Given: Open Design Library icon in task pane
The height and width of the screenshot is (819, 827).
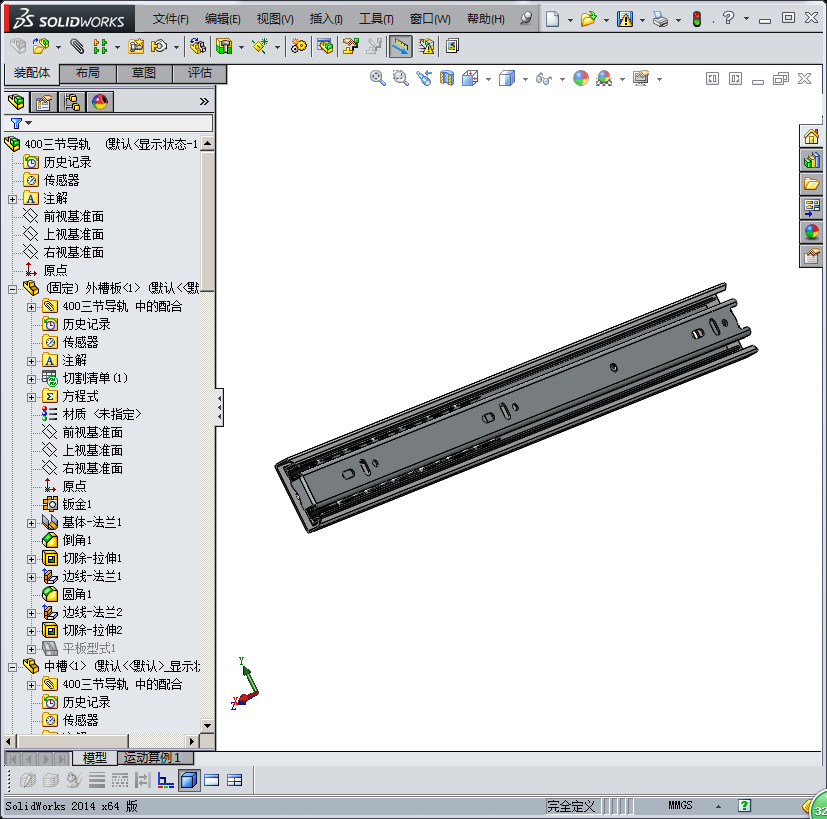Looking at the screenshot, I should tap(811, 160).
